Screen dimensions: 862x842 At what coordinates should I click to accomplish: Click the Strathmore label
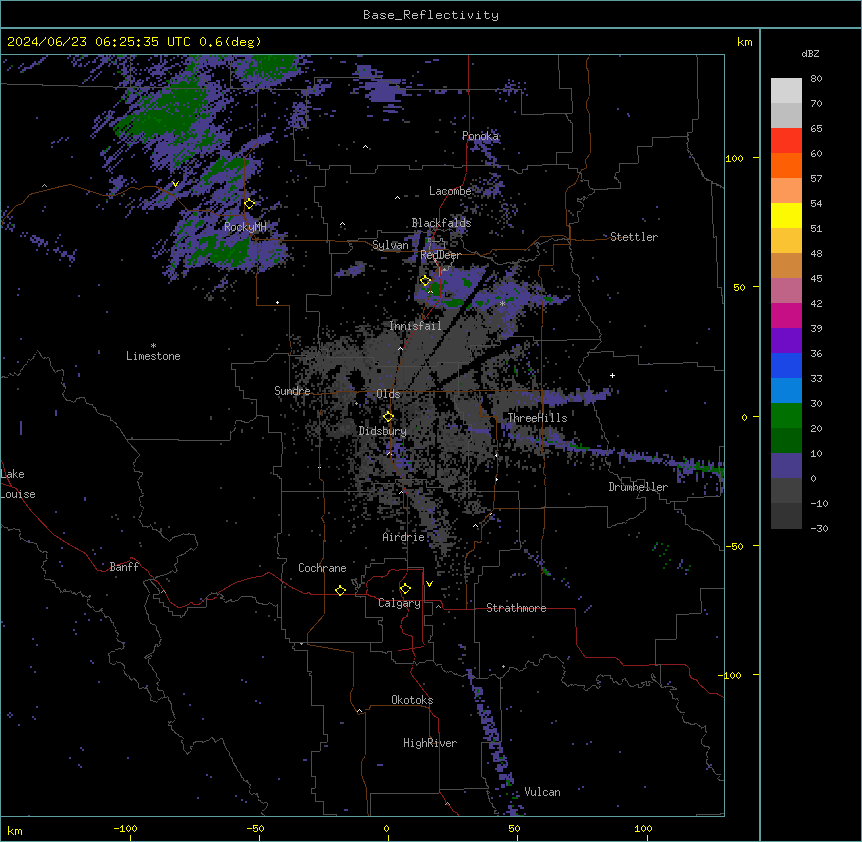[x=516, y=608]
